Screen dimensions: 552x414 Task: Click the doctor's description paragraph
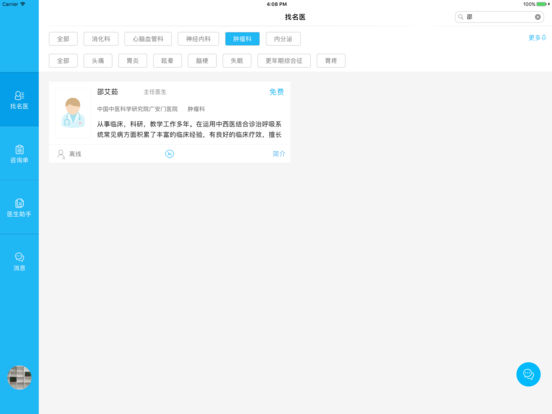point(189,129)
